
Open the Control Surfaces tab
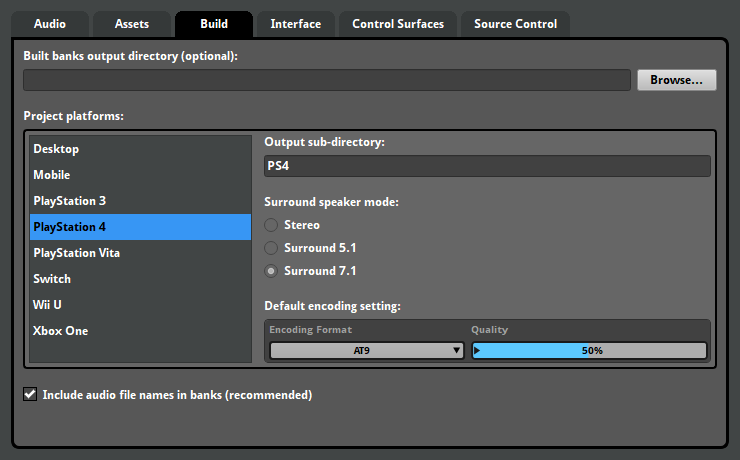[398, 24]
